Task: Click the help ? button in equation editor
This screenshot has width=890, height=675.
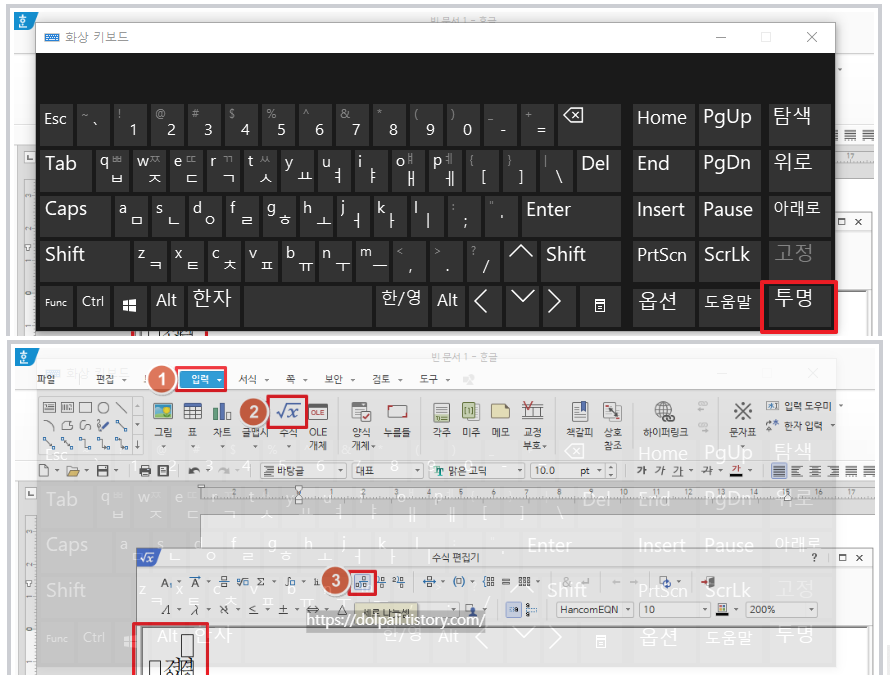Action: [815, 557]
